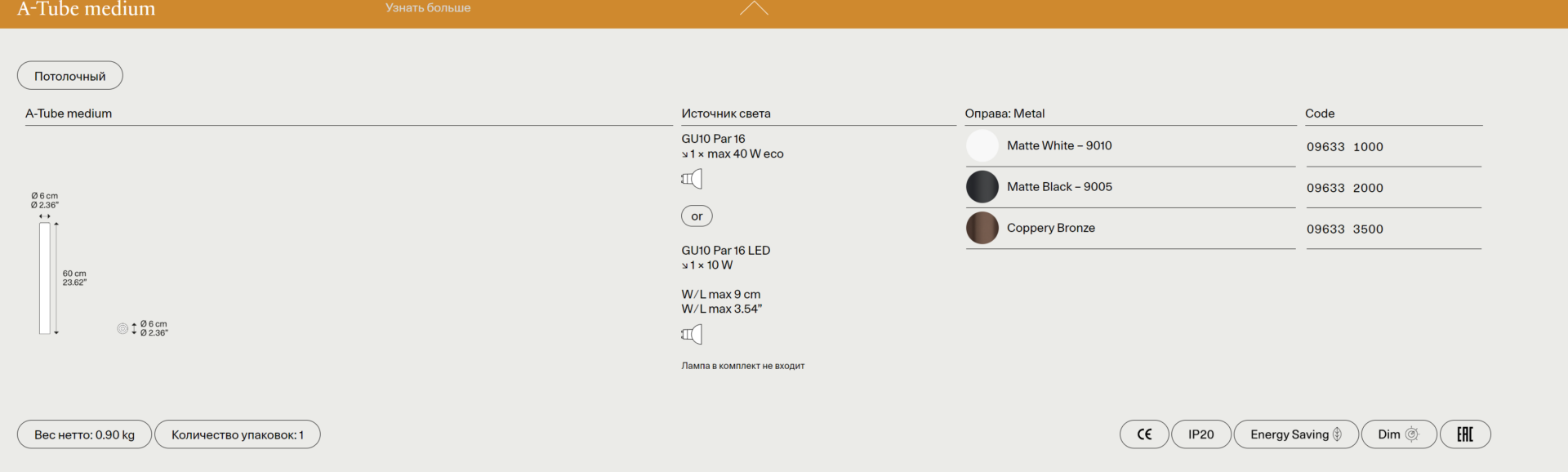This screenshot has height=472, width=1568.
Task: Click the A-Tube medium header title
Action: [x=86, y=10]
